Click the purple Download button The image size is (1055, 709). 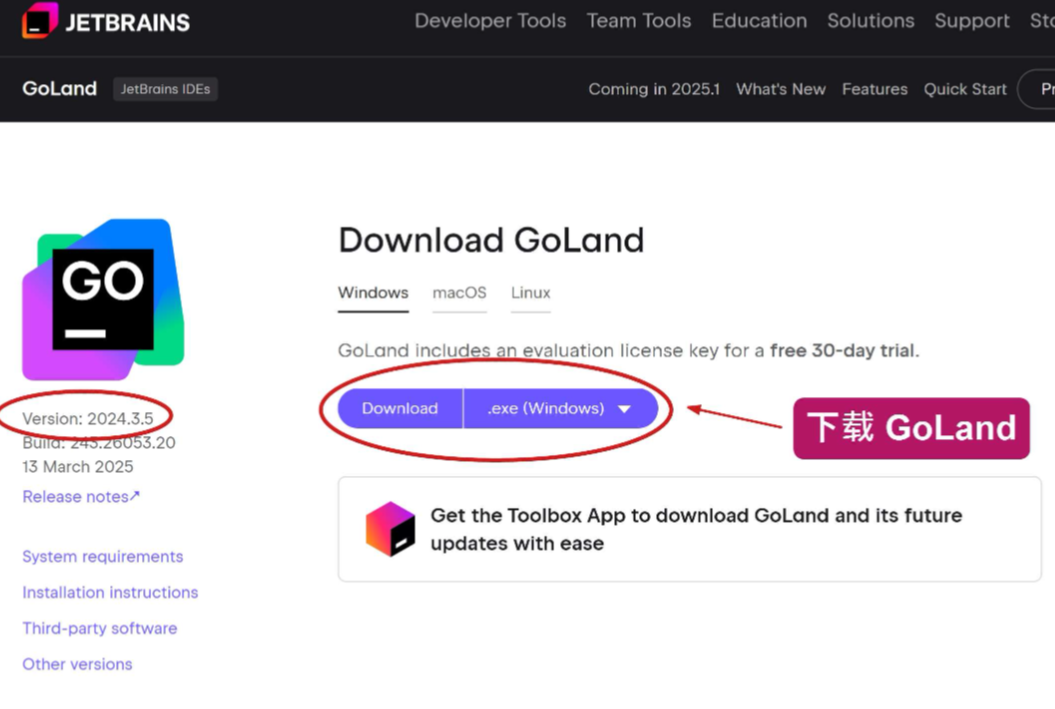pos(400,408)
